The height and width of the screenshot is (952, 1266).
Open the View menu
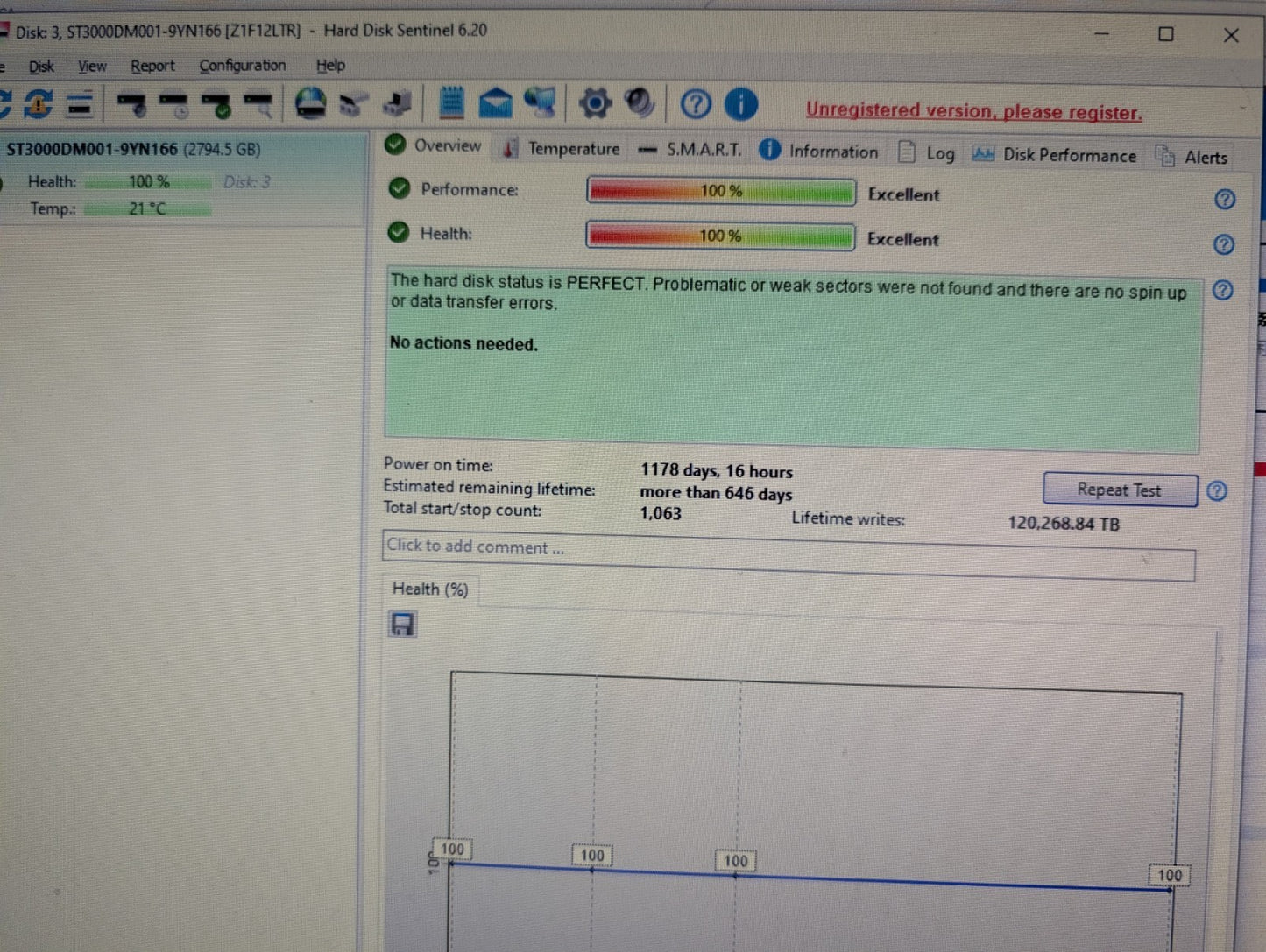click(92, 67)
